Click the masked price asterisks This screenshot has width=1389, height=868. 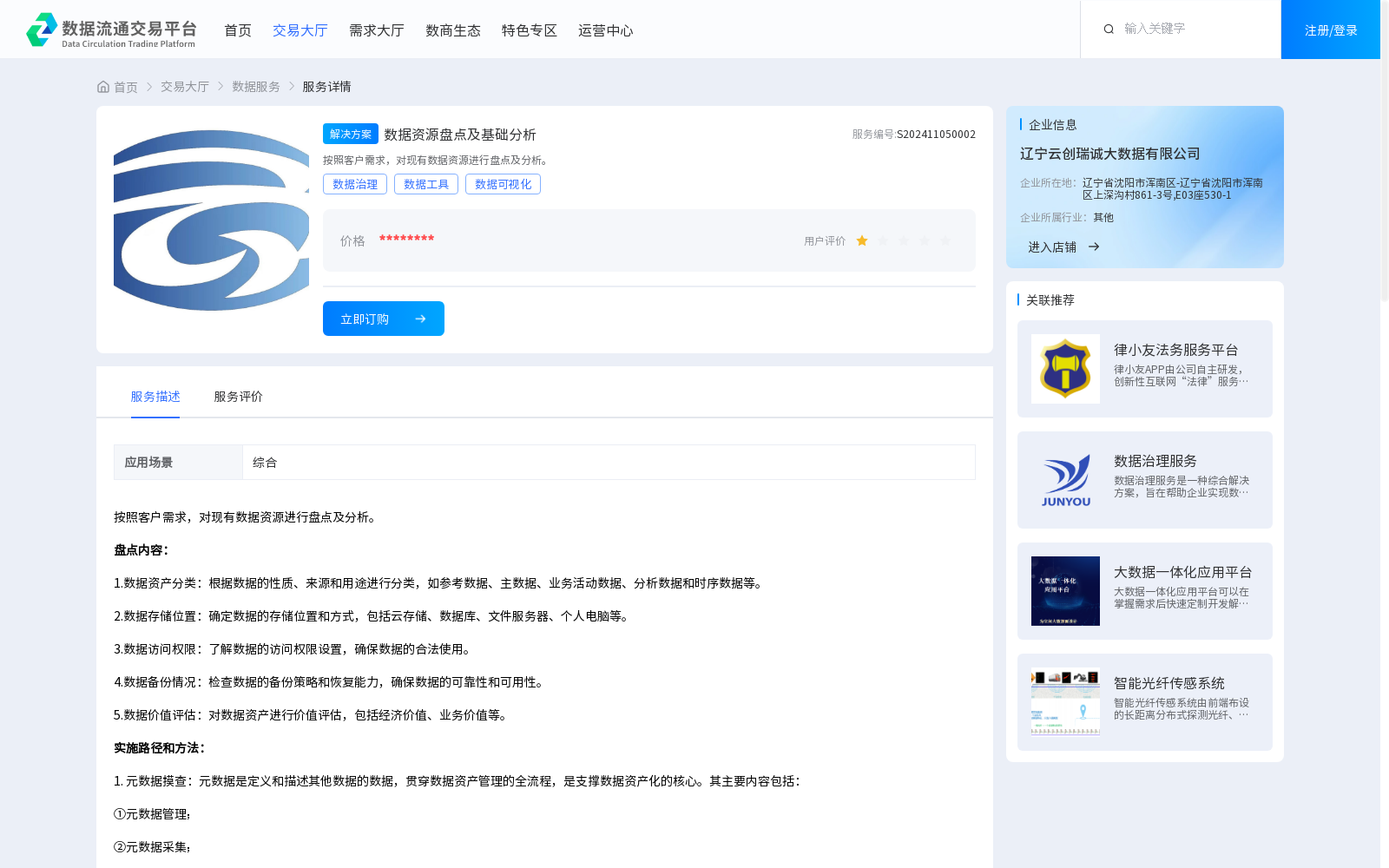pyautogui.click(x=406, y=239)
